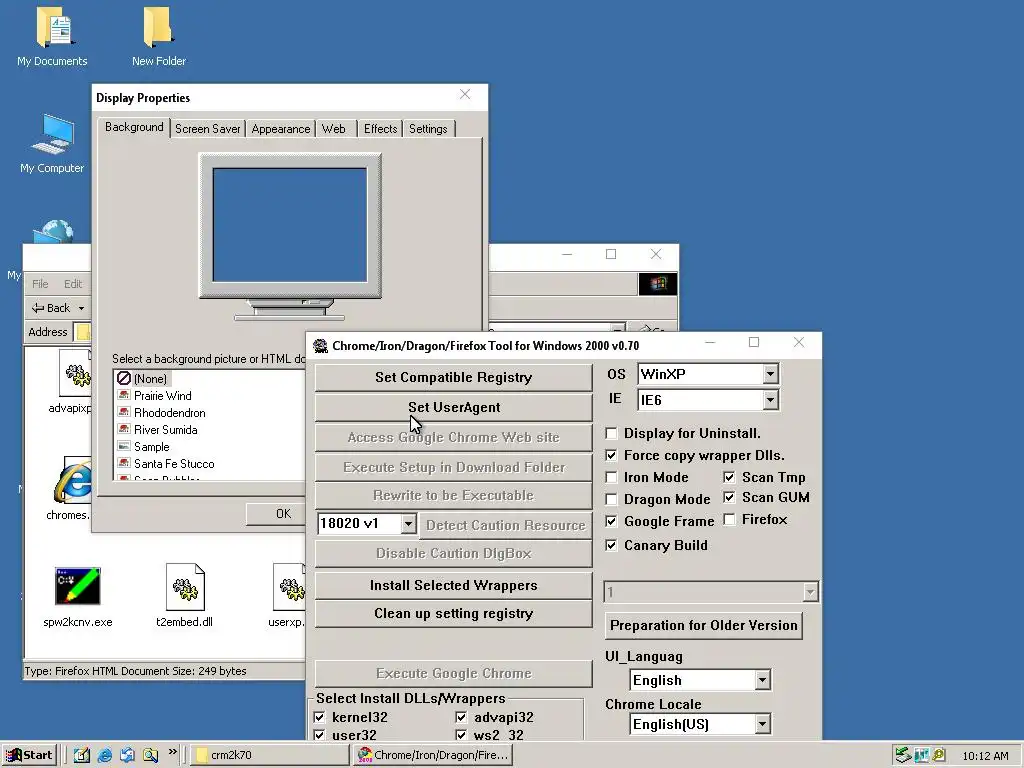Open the IE version IE6 dropdown
The image size is (1024, 768).
click(x=771, y=400)
